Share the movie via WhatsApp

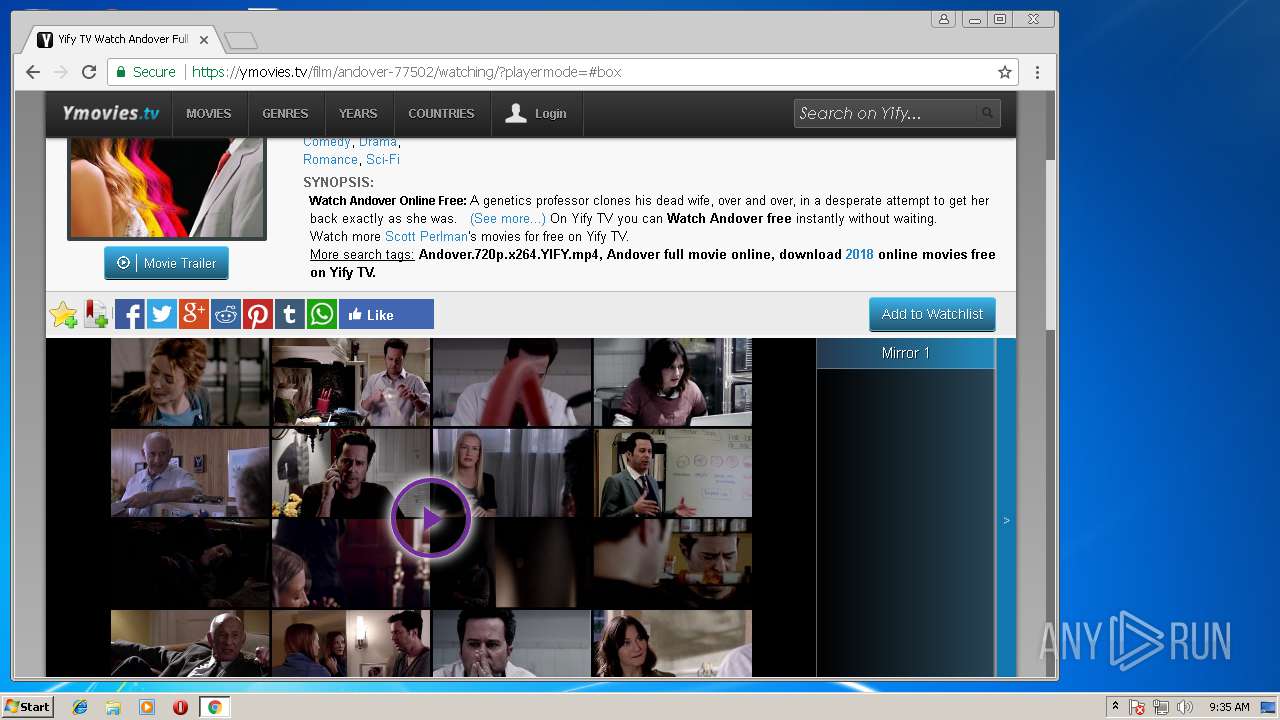click(322, 314)
